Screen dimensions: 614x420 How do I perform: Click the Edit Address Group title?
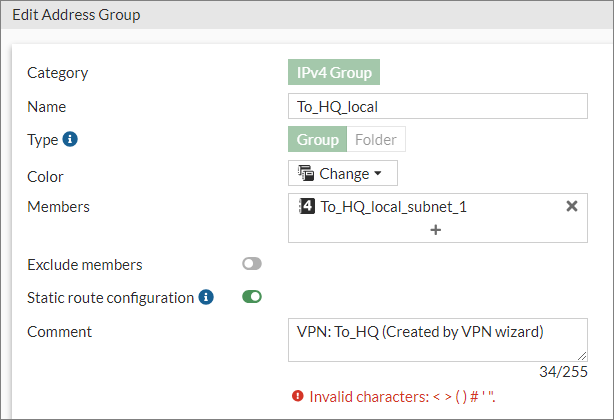pyautogui.click(x=76, y=15)
